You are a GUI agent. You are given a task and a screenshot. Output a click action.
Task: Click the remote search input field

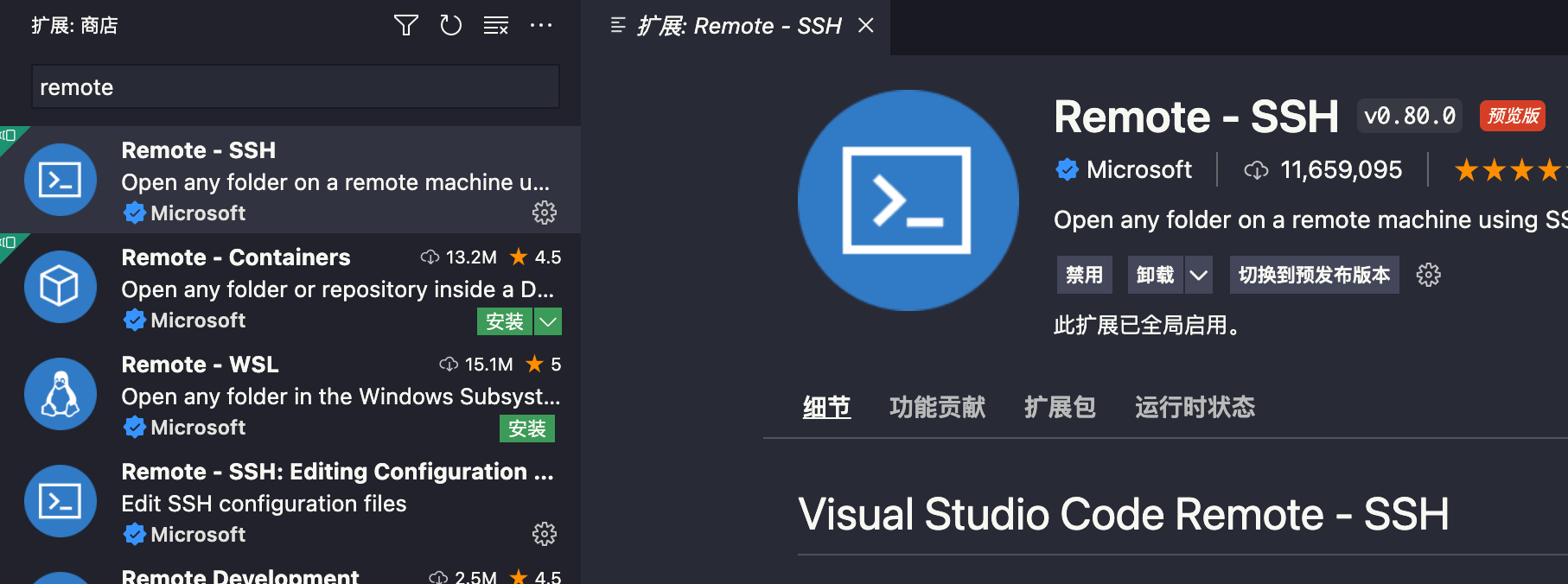(296, 87)
